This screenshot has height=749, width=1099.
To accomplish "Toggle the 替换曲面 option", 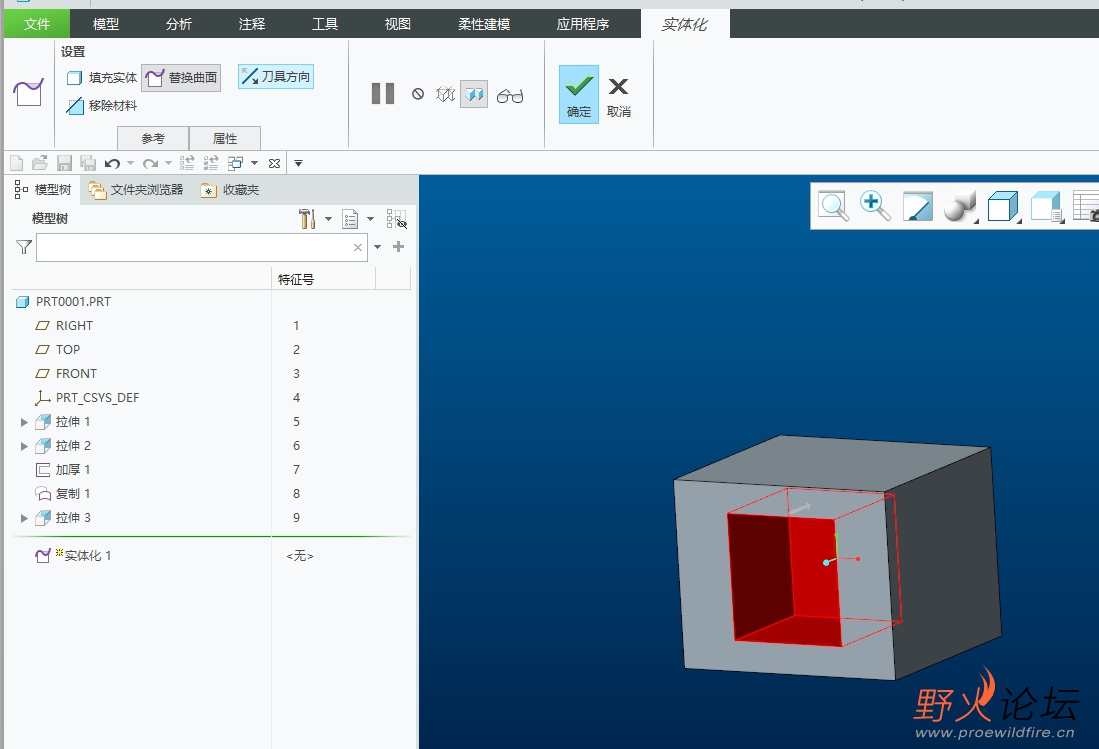I will [182, 77].
